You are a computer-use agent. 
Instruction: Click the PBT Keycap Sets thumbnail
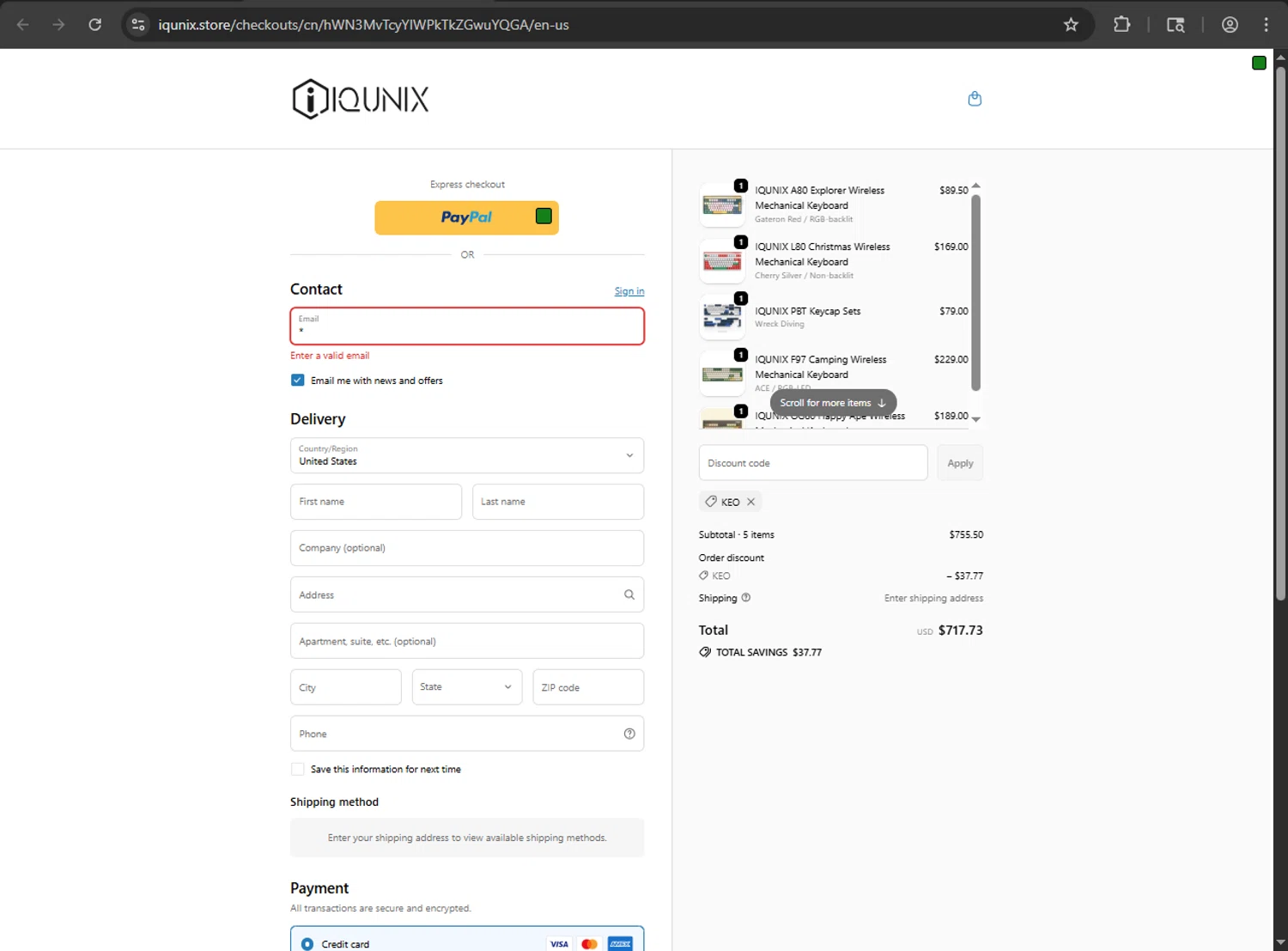coord(722,317)
